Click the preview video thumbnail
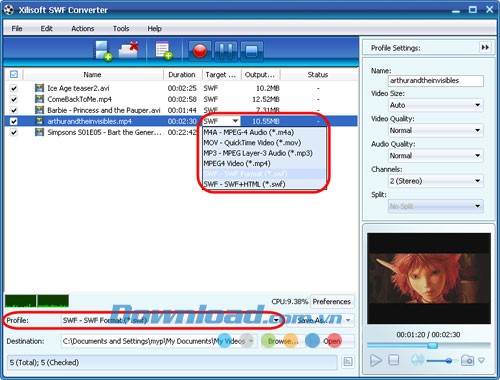This screenshot has width=500, height=380. 429,278
